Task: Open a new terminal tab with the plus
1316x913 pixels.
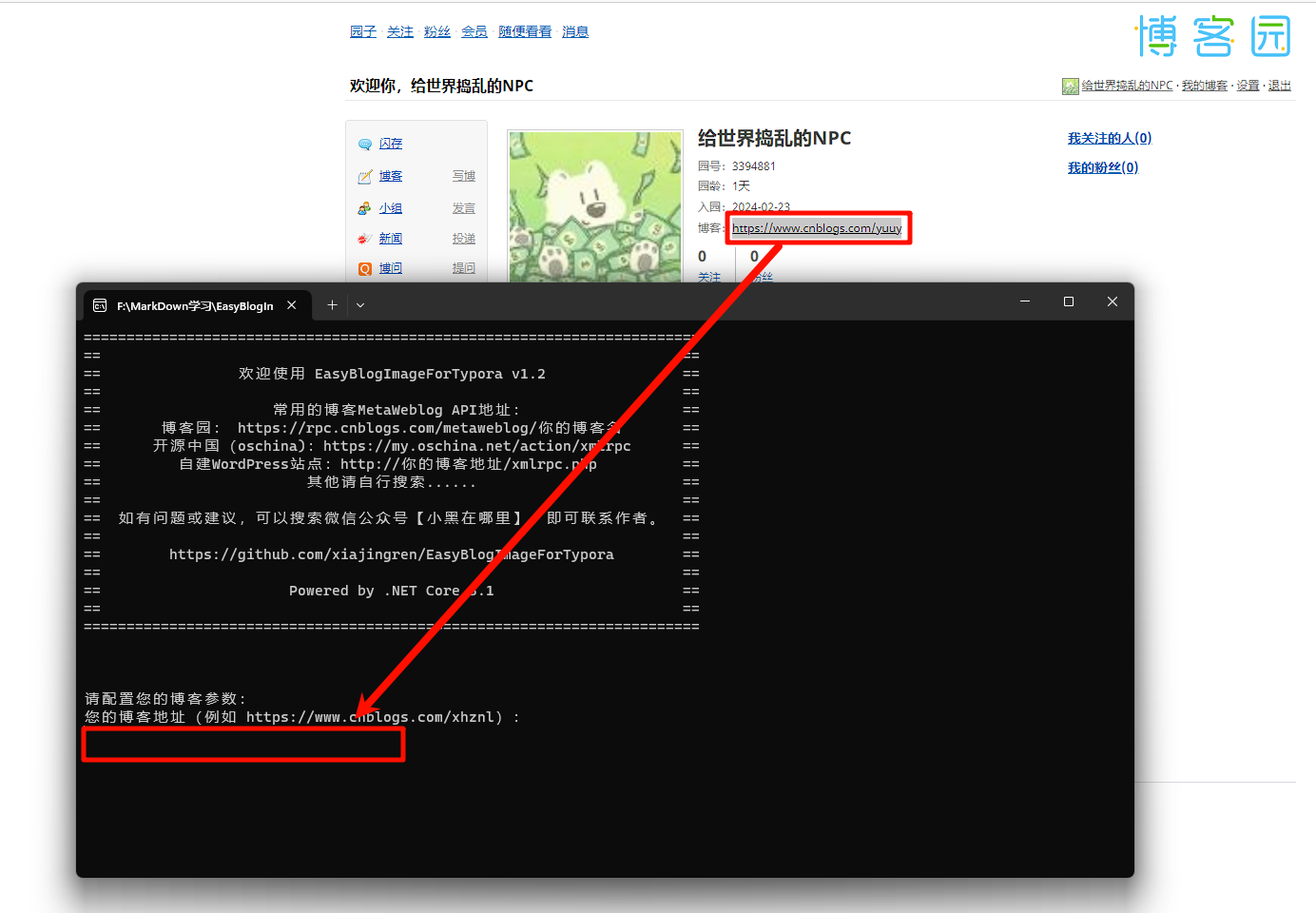Action: [x=332, y=305]
